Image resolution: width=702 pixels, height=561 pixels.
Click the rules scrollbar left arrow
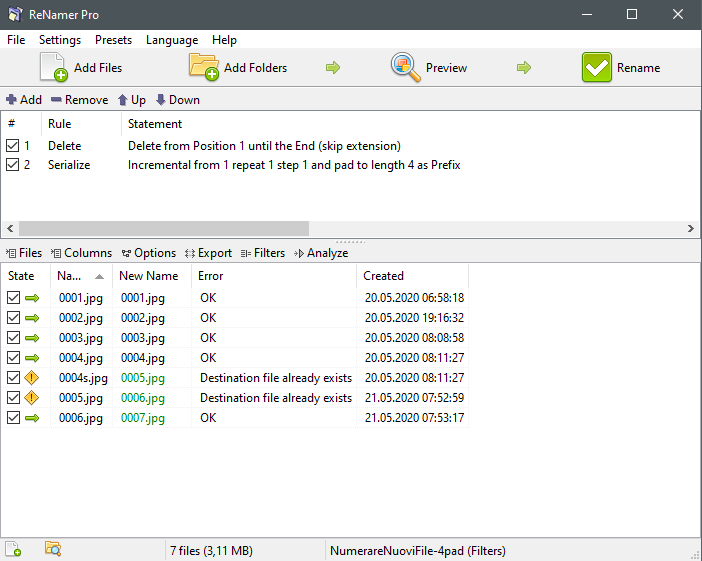coord(10,228)
